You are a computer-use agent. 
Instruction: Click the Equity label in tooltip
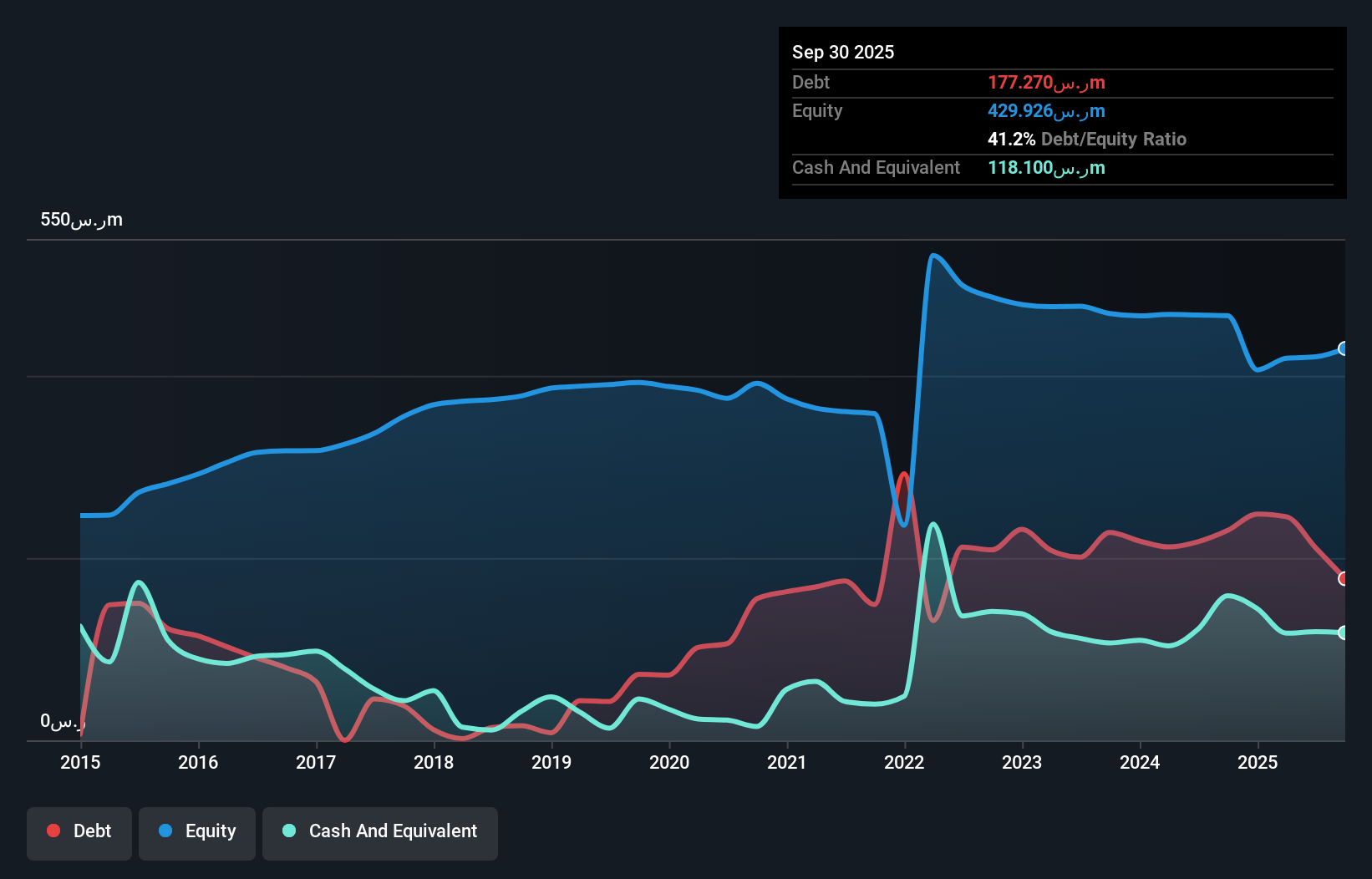point(817,110)
